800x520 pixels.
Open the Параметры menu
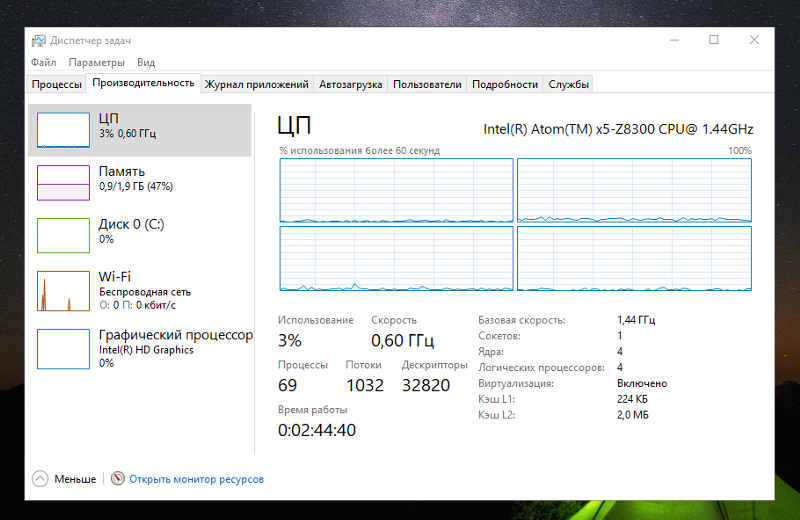[x=96, y=62]
